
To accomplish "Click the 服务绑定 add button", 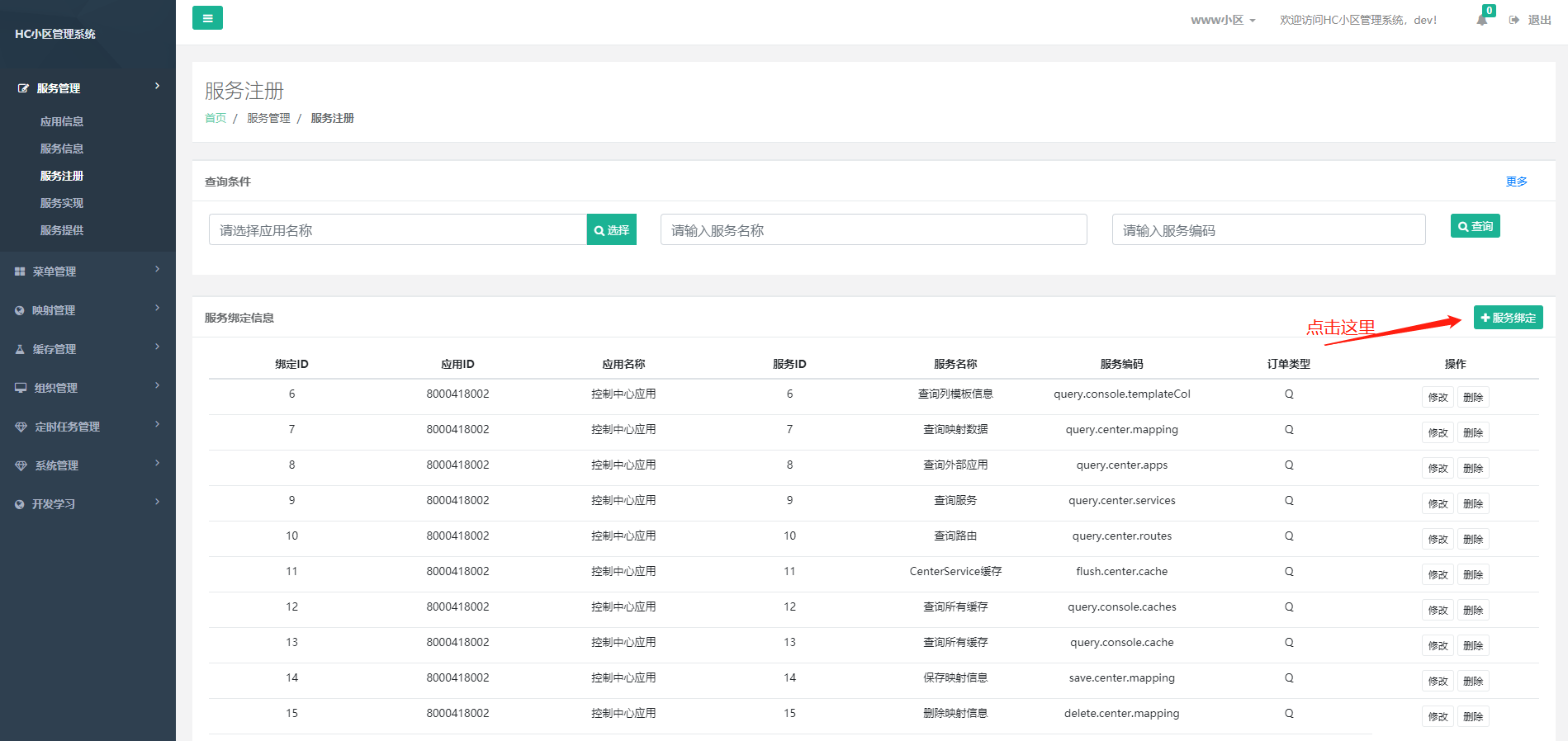I will pos(1509,318).
